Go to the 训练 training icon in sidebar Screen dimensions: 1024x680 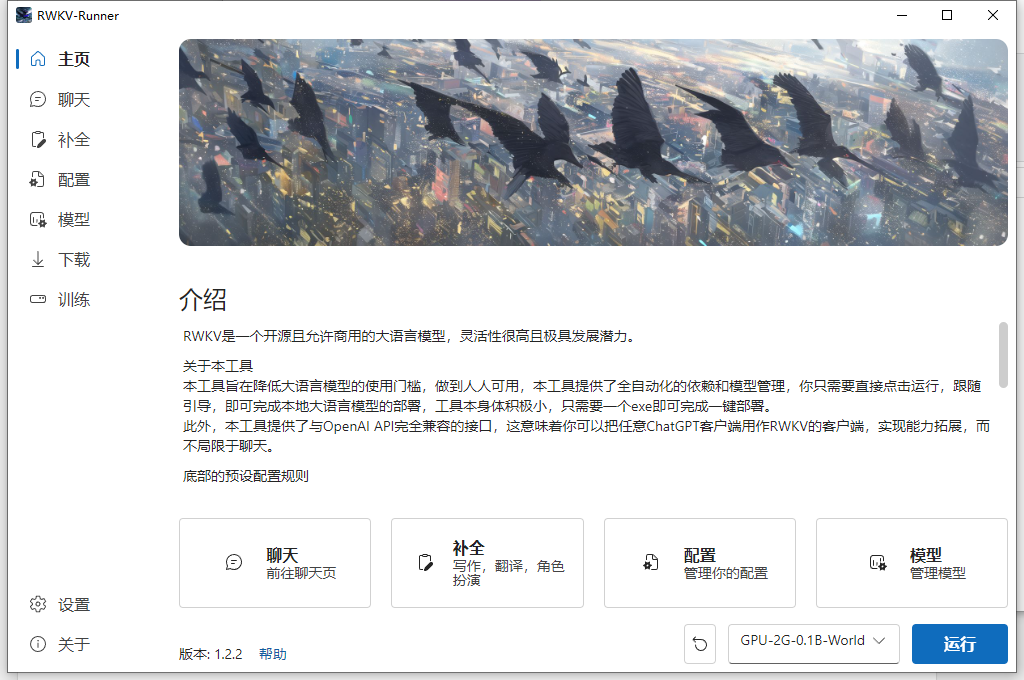38,299
